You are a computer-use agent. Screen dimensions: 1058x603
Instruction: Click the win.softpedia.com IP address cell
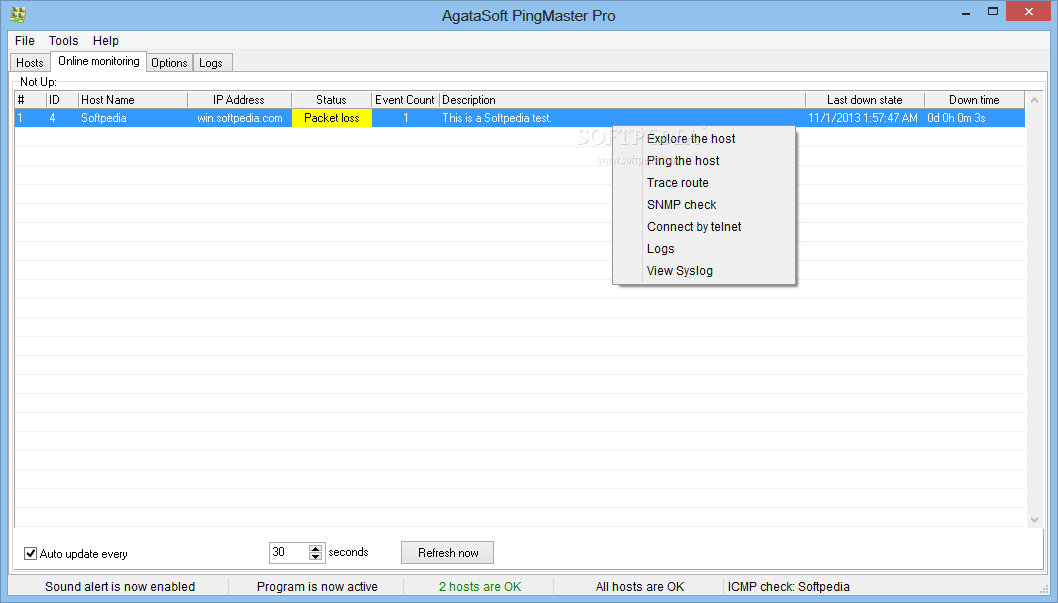(x=240, y=118)
